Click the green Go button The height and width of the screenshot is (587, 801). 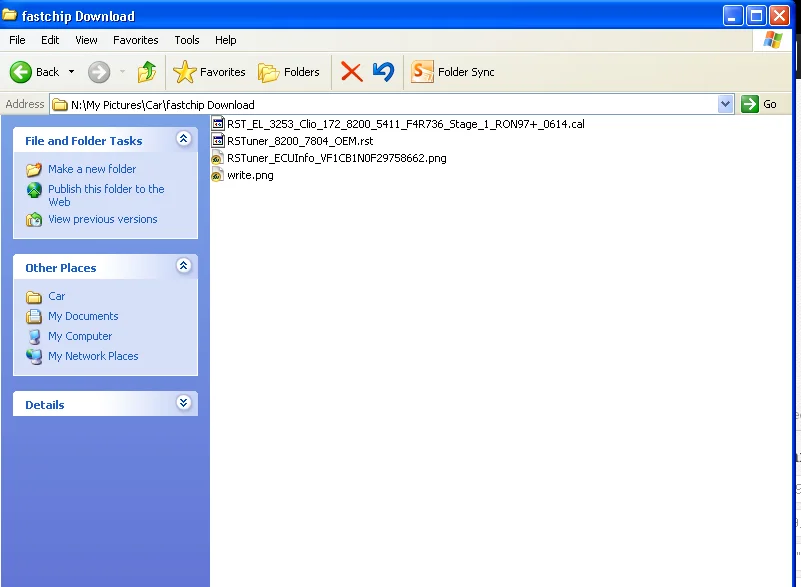point(759,105)
